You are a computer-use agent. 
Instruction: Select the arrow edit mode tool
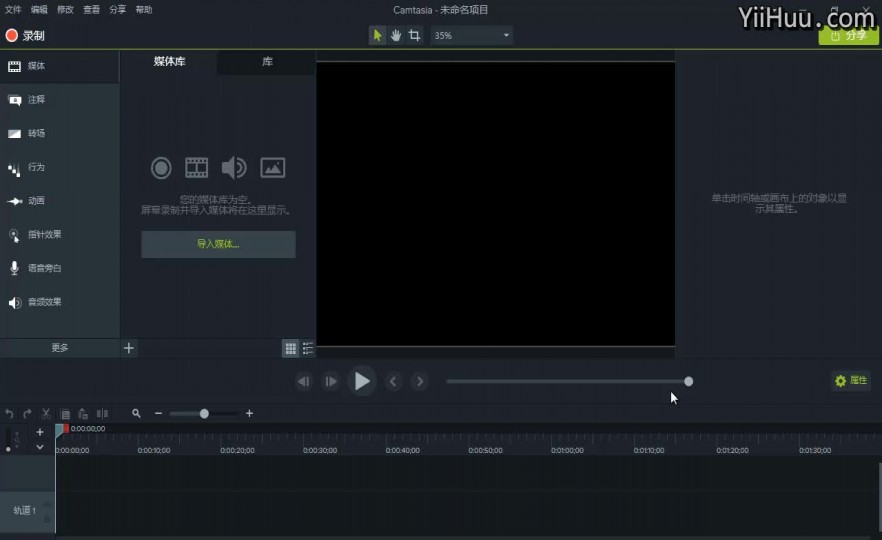tap(377, 35)
